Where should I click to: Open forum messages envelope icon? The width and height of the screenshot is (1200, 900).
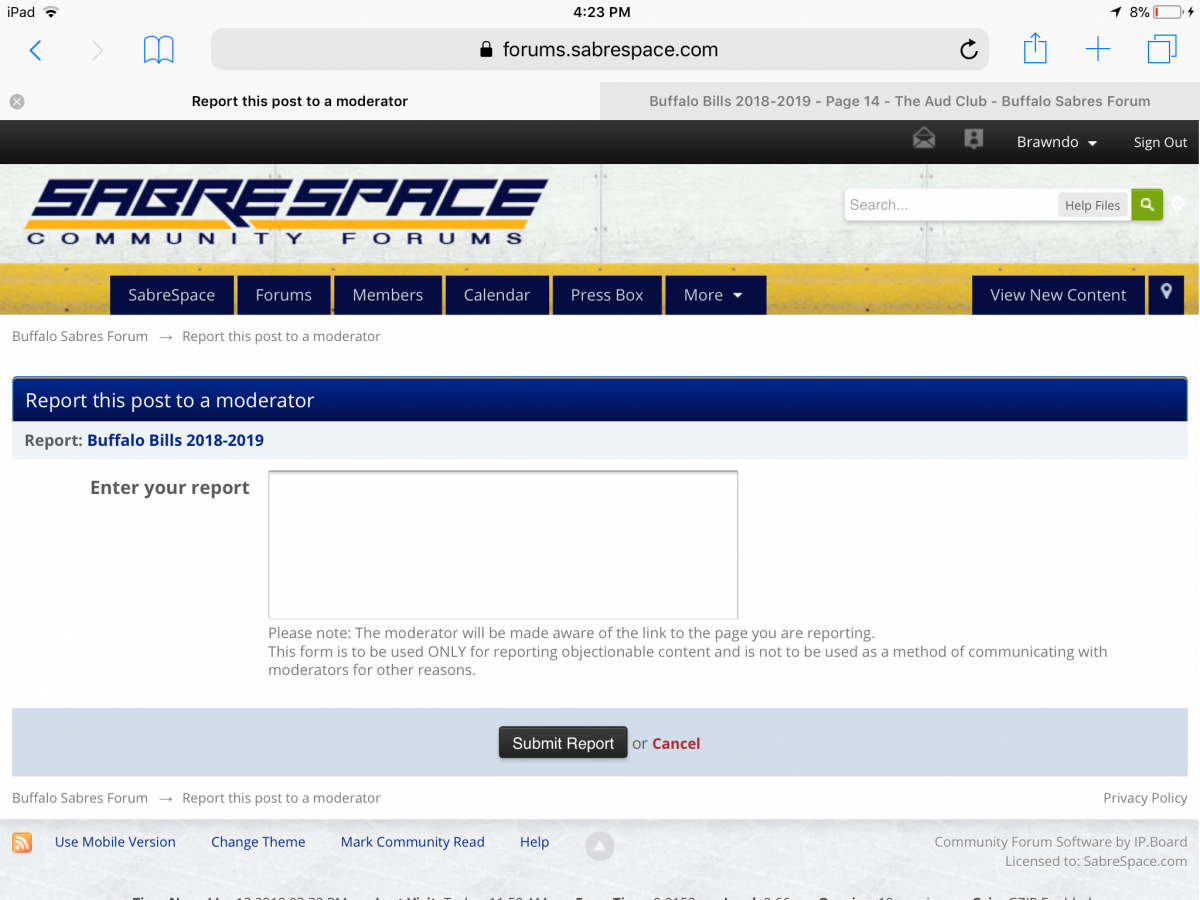click(924, 139)
